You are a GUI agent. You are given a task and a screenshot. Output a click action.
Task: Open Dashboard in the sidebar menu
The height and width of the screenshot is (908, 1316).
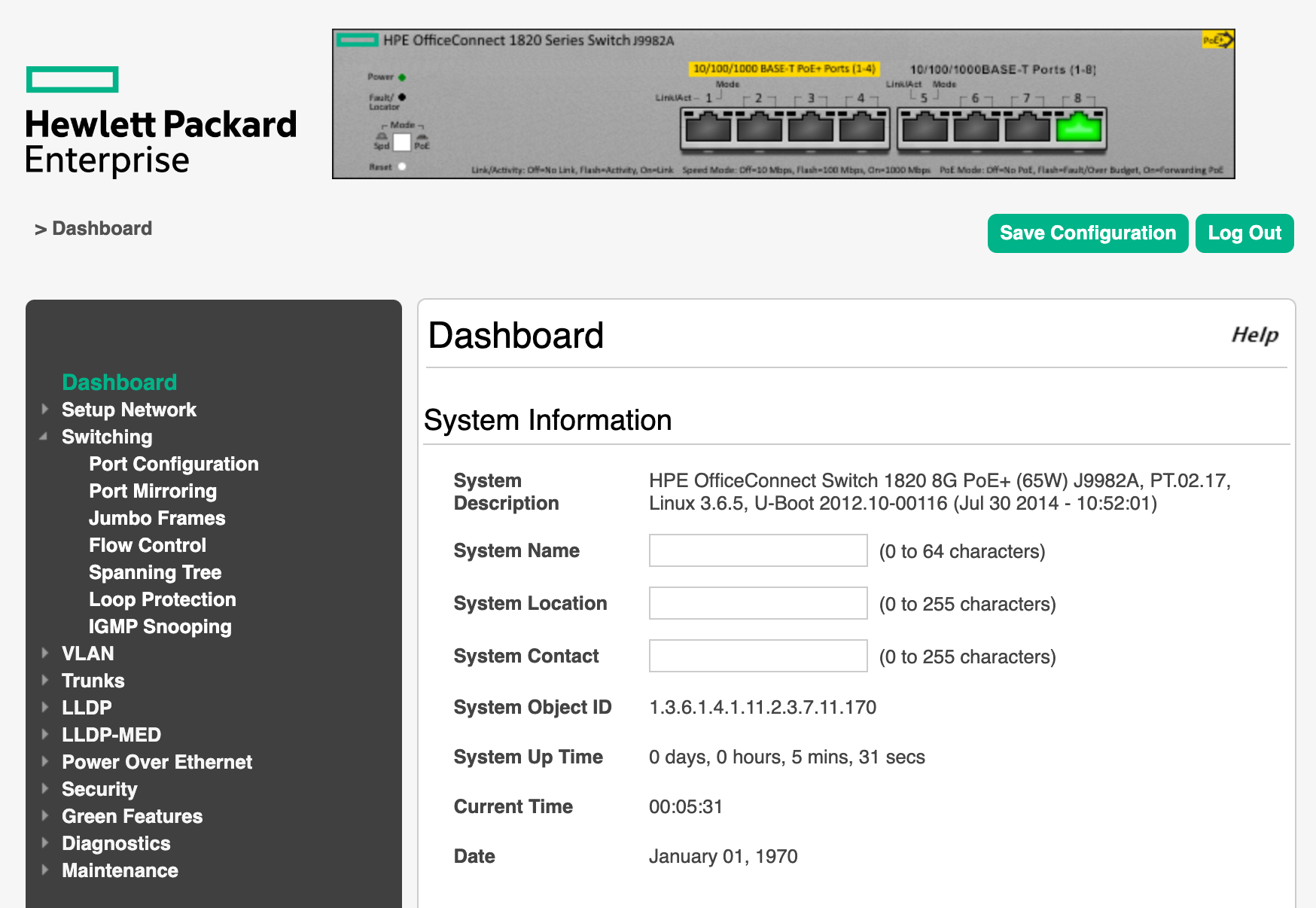click(120, 382)
